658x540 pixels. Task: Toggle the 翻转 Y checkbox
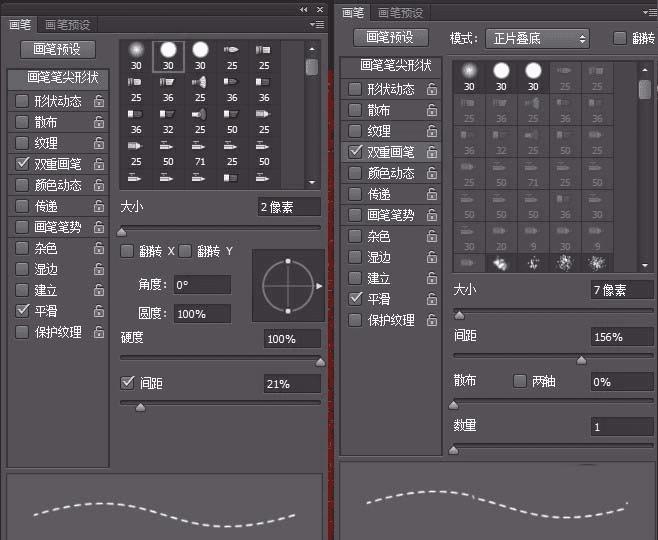click(x=185, y=251)
